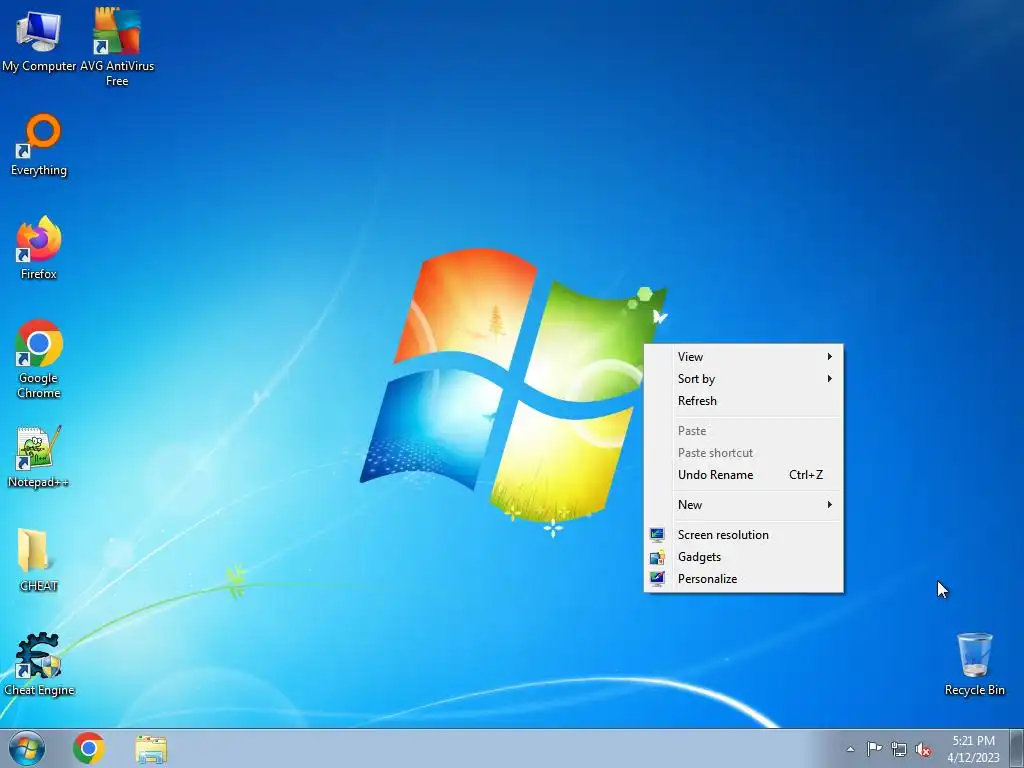Choose Undo Rename in the context menu
The image size is (1024, 768).
click(743, 475)
